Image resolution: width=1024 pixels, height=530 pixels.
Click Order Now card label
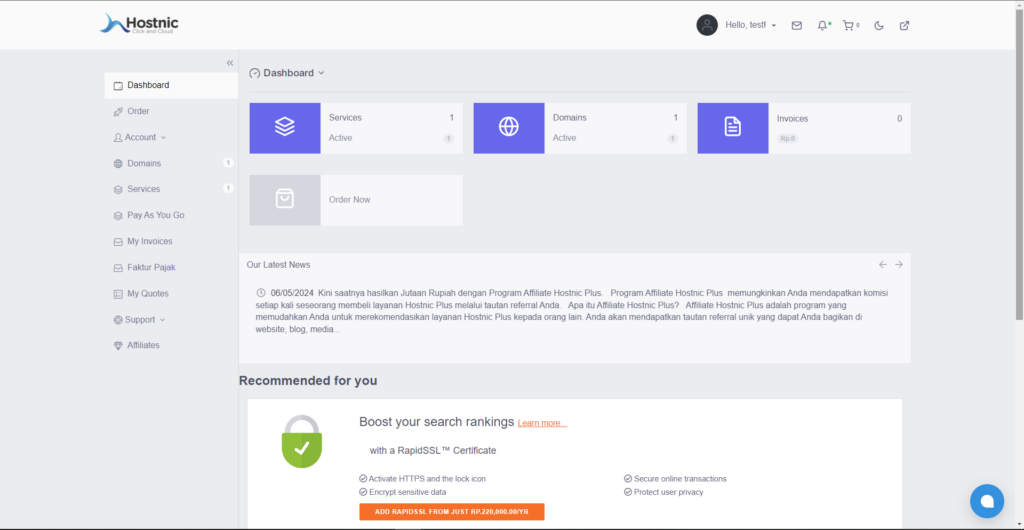[x=349, y=200]
